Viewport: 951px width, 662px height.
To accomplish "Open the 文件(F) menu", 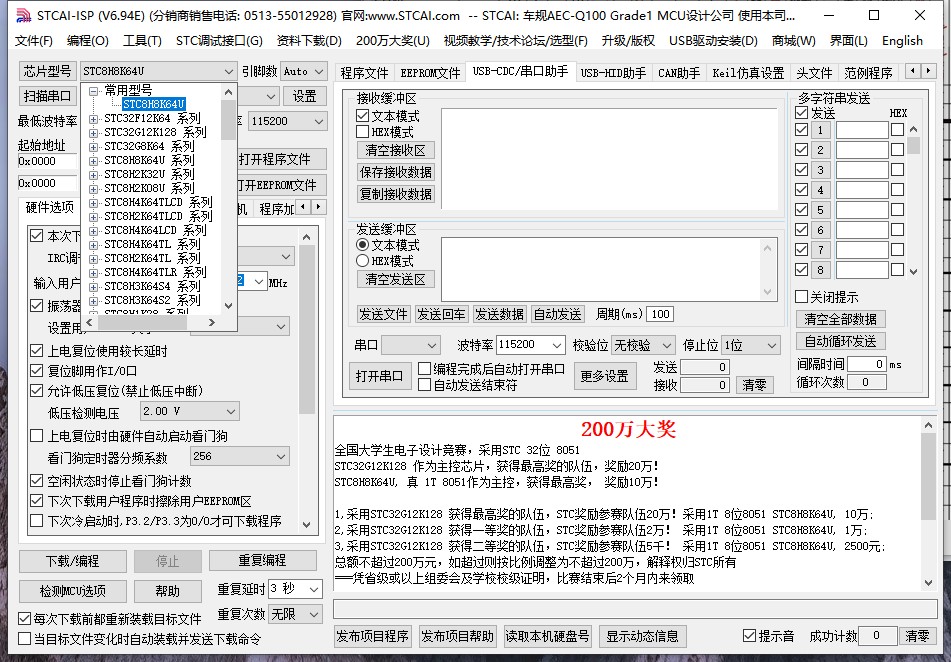I will 34,41.
